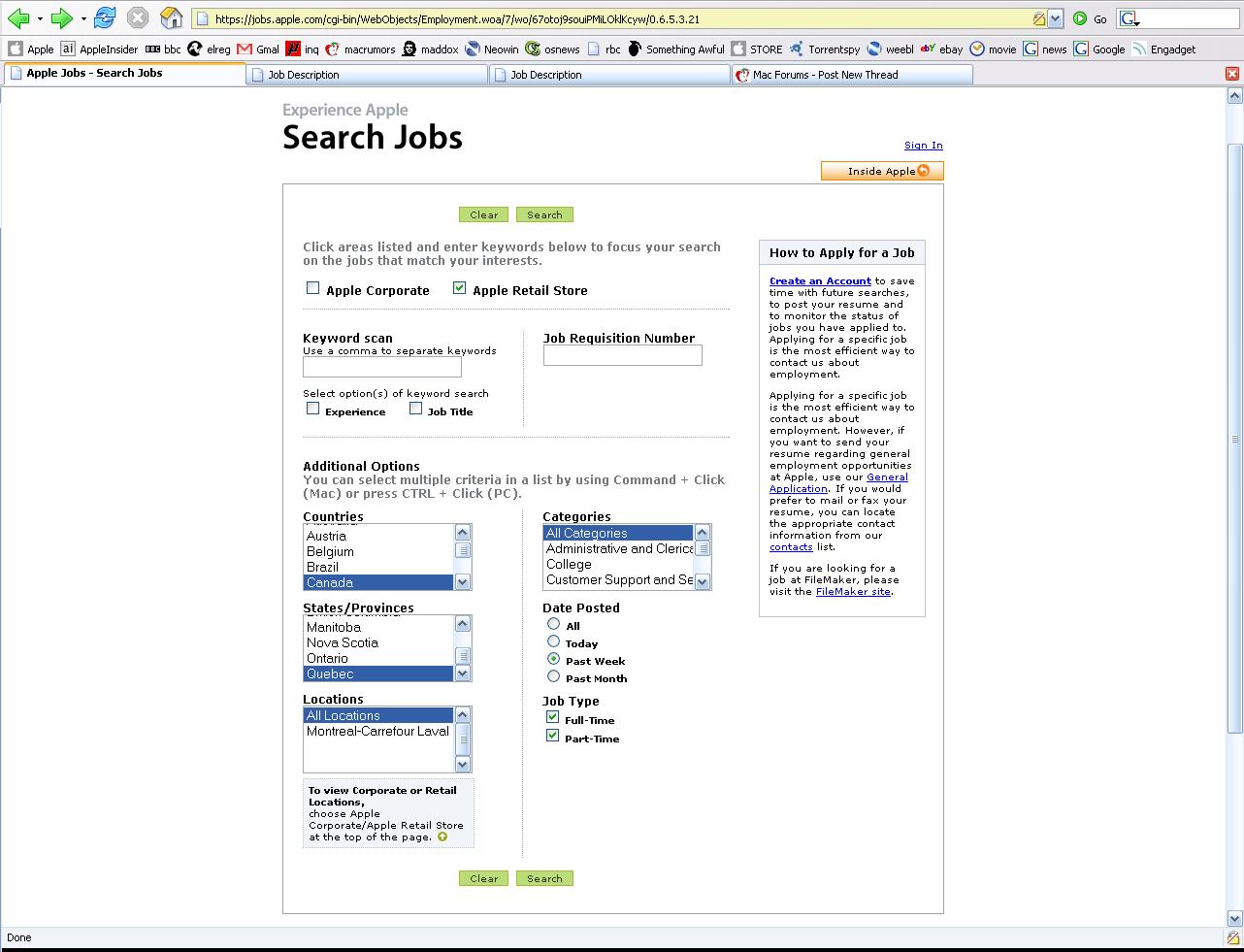Open the movie bookmark
Viewport: 1244px width, 952px height.
993,49
